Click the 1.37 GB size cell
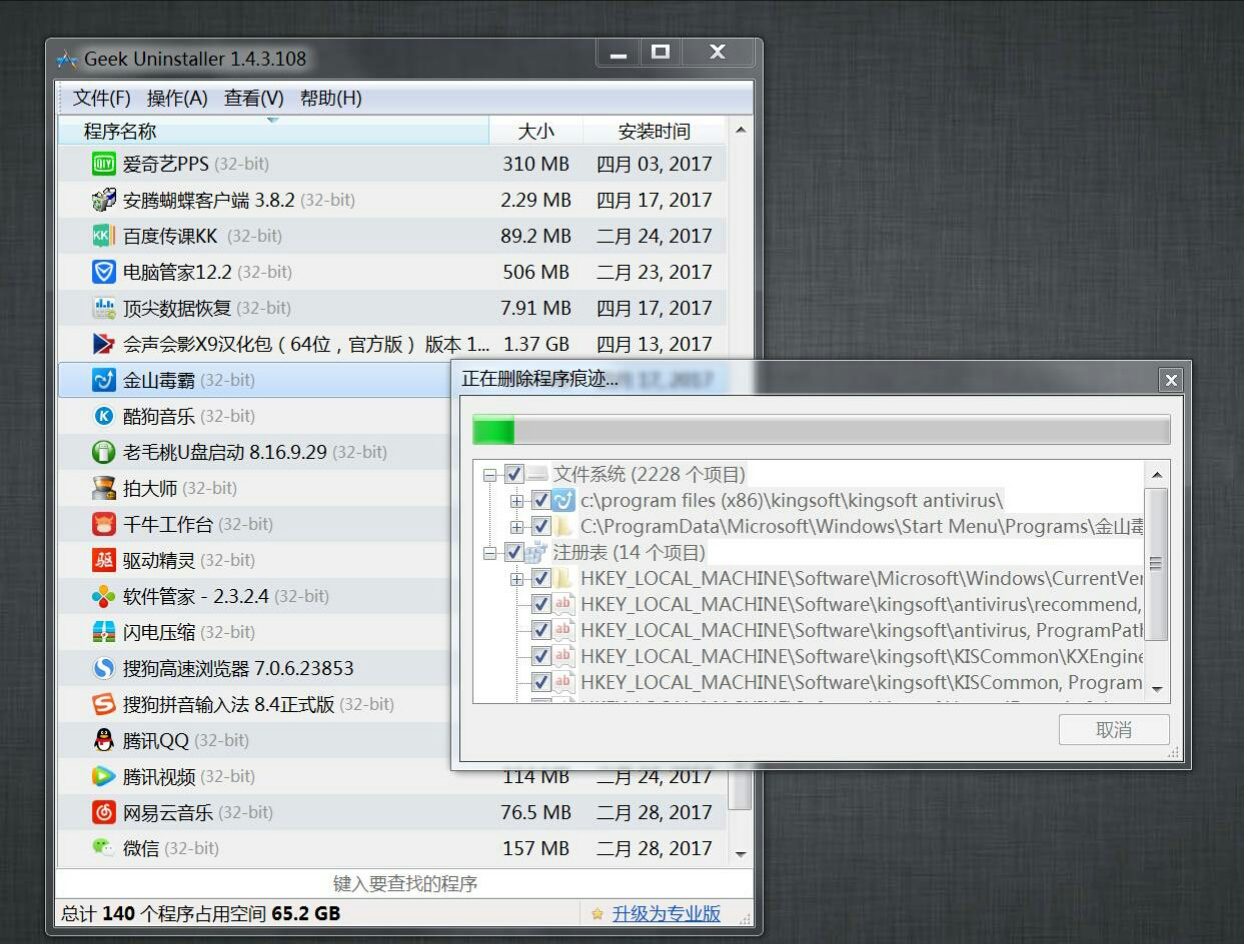1244x944 pixels. [x=536, y=344]
